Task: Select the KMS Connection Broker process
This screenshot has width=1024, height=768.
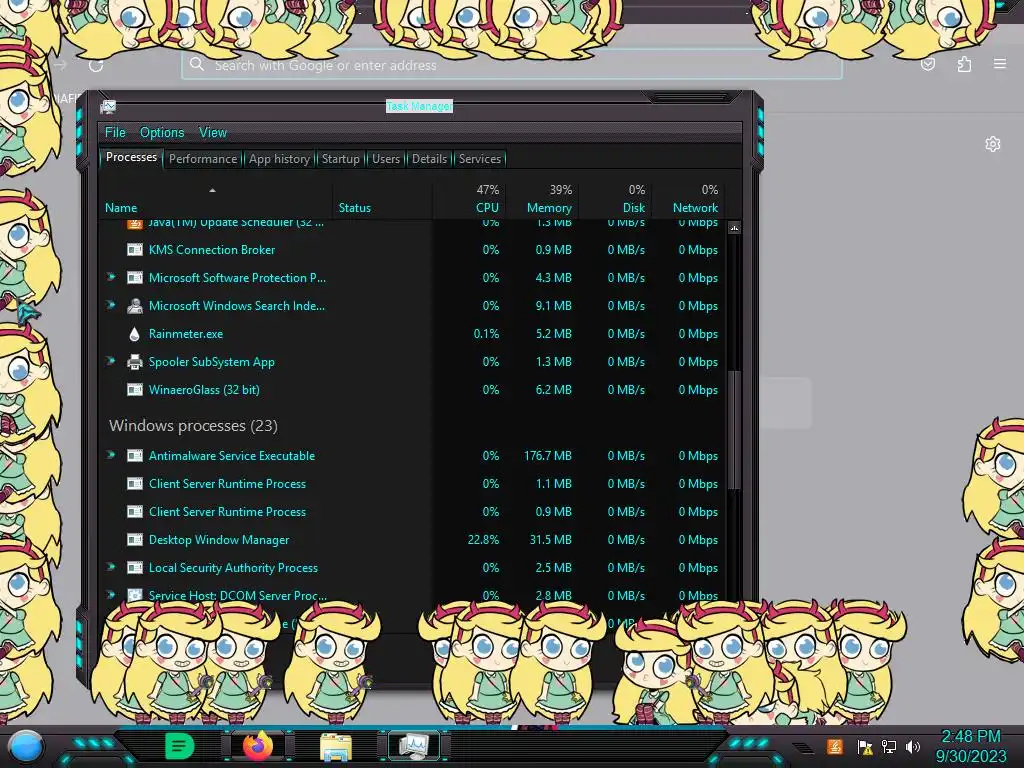Action: click(411, 249)
